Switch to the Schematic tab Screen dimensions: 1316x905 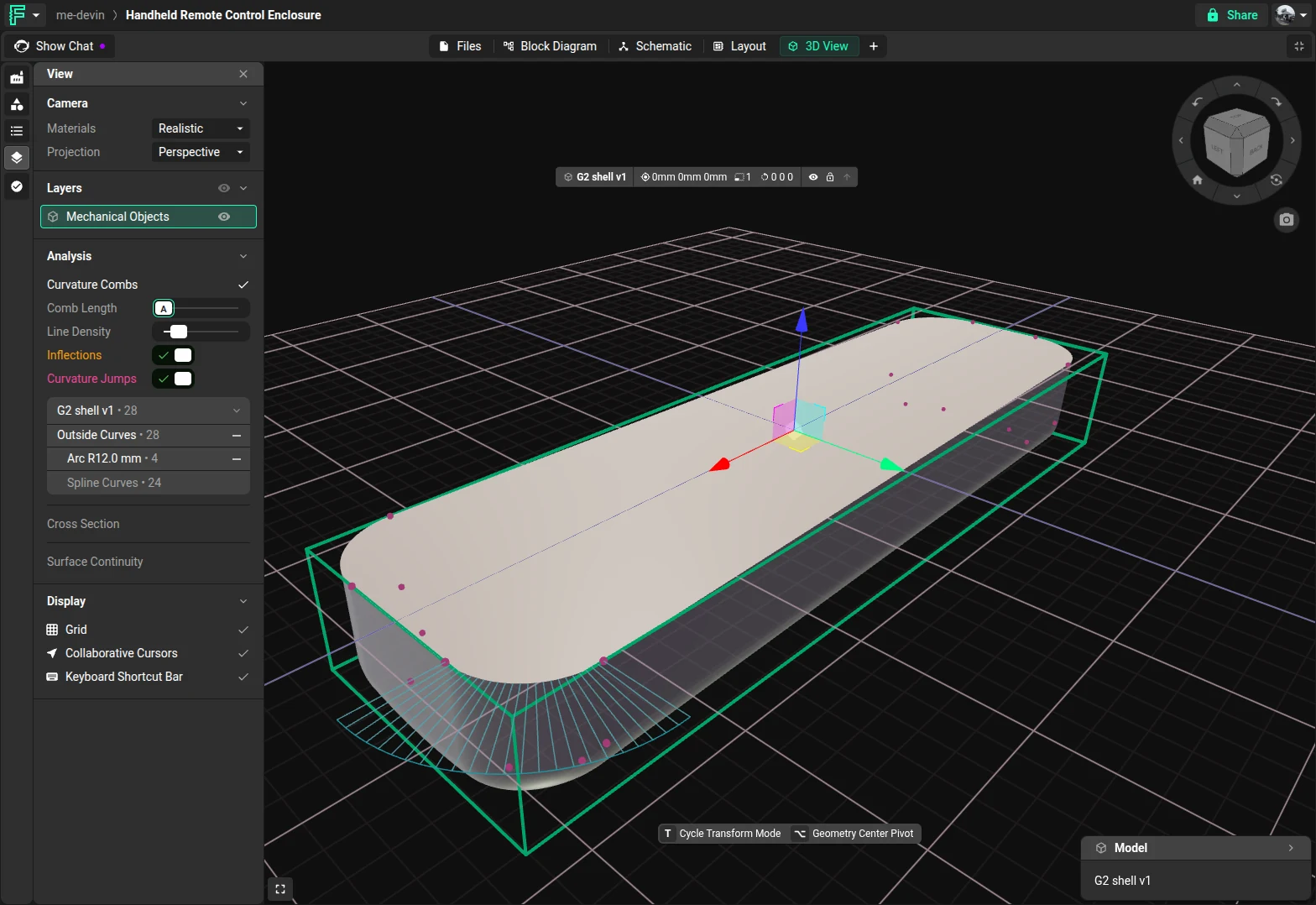[x=655, y=46]
